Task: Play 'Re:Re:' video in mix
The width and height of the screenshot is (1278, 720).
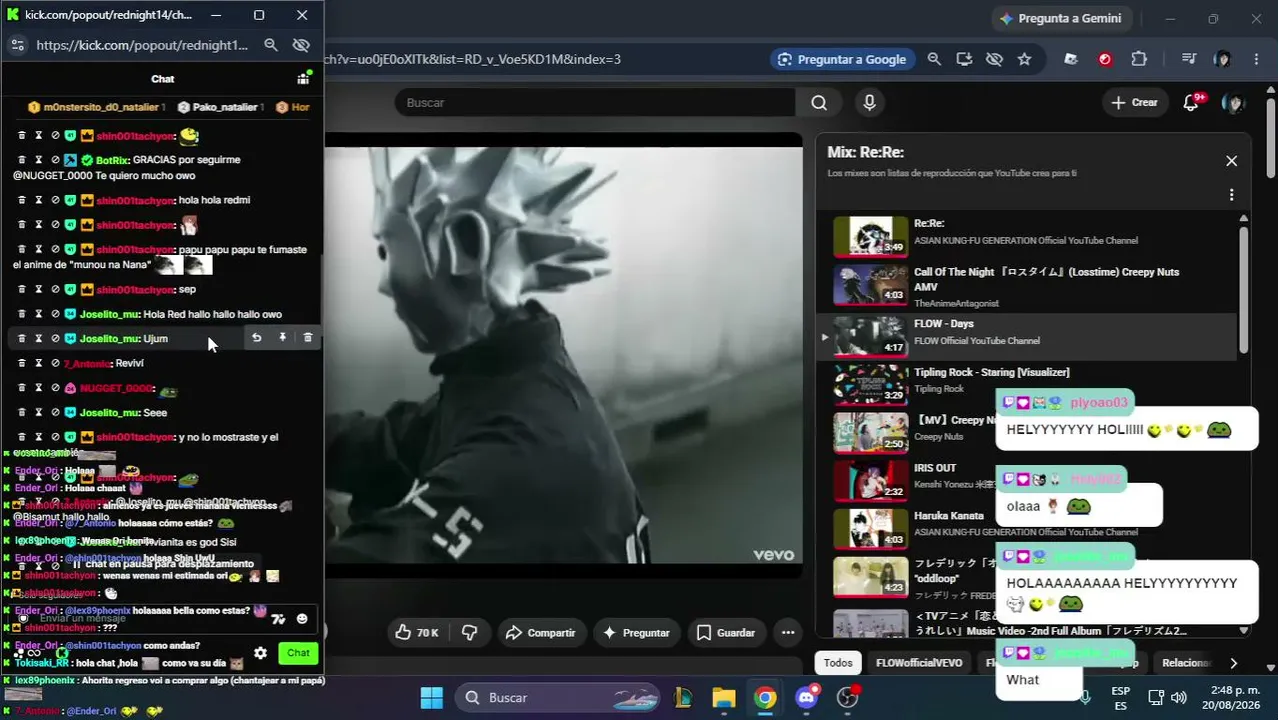Action: pyautogui.click(x=1028, y=236)
